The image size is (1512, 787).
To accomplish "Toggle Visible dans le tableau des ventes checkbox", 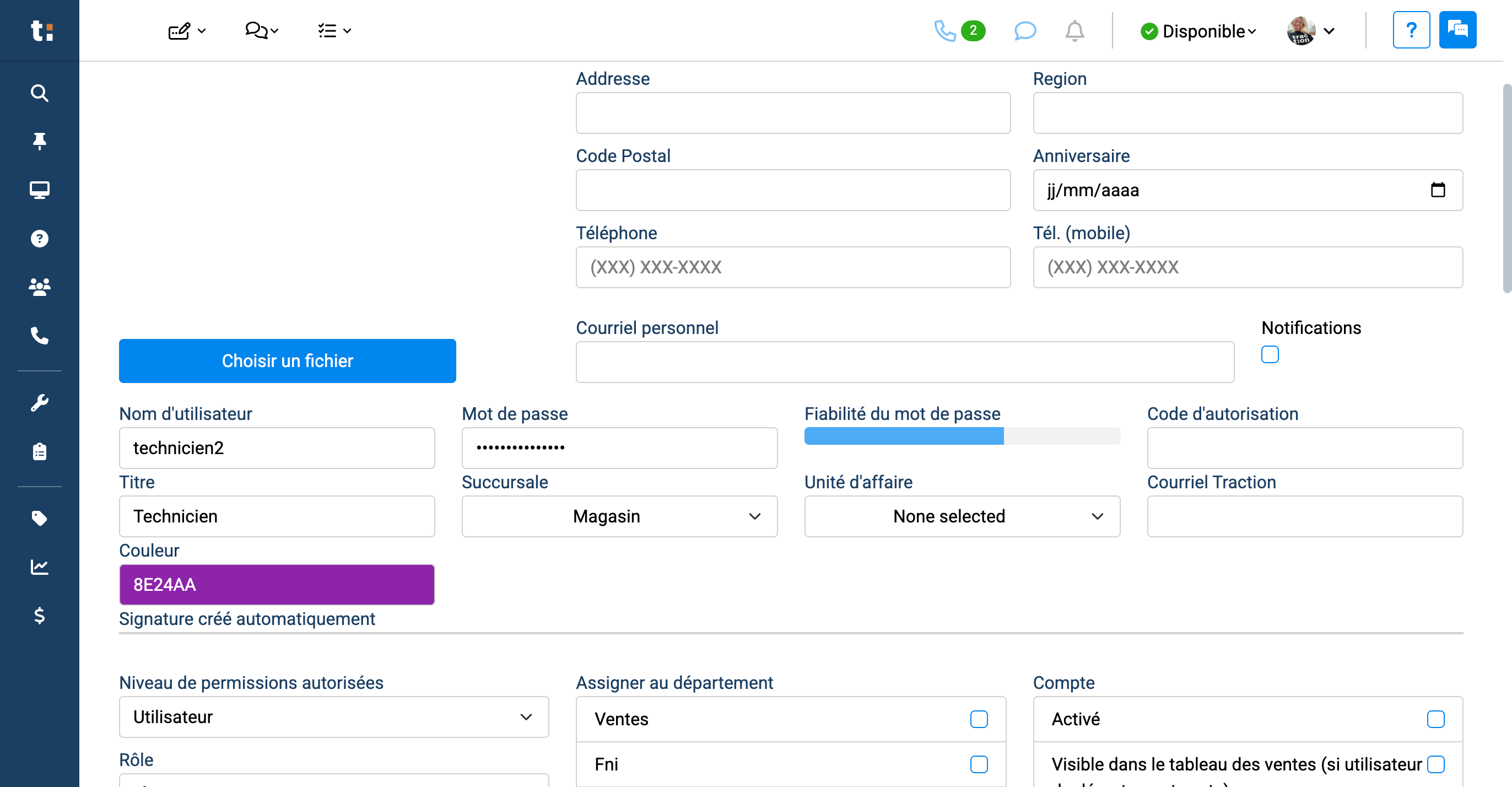I will (x=1435, y=764).
